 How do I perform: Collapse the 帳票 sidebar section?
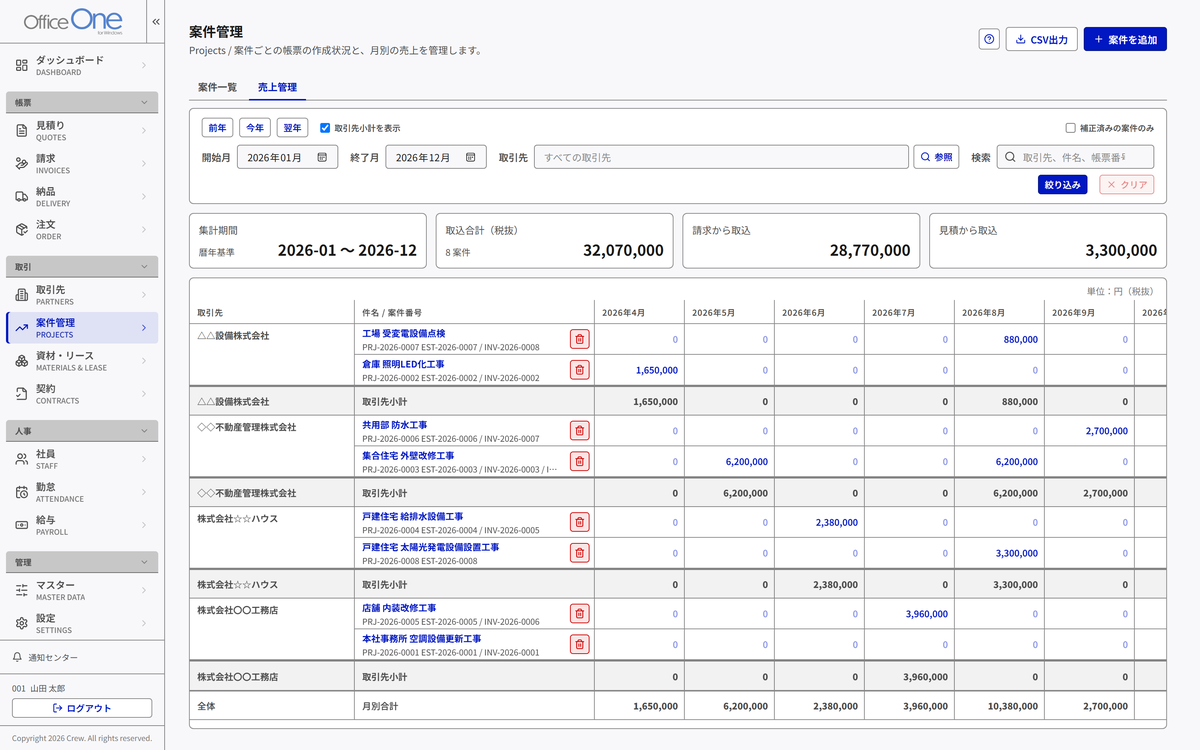(x=82, y=102)
